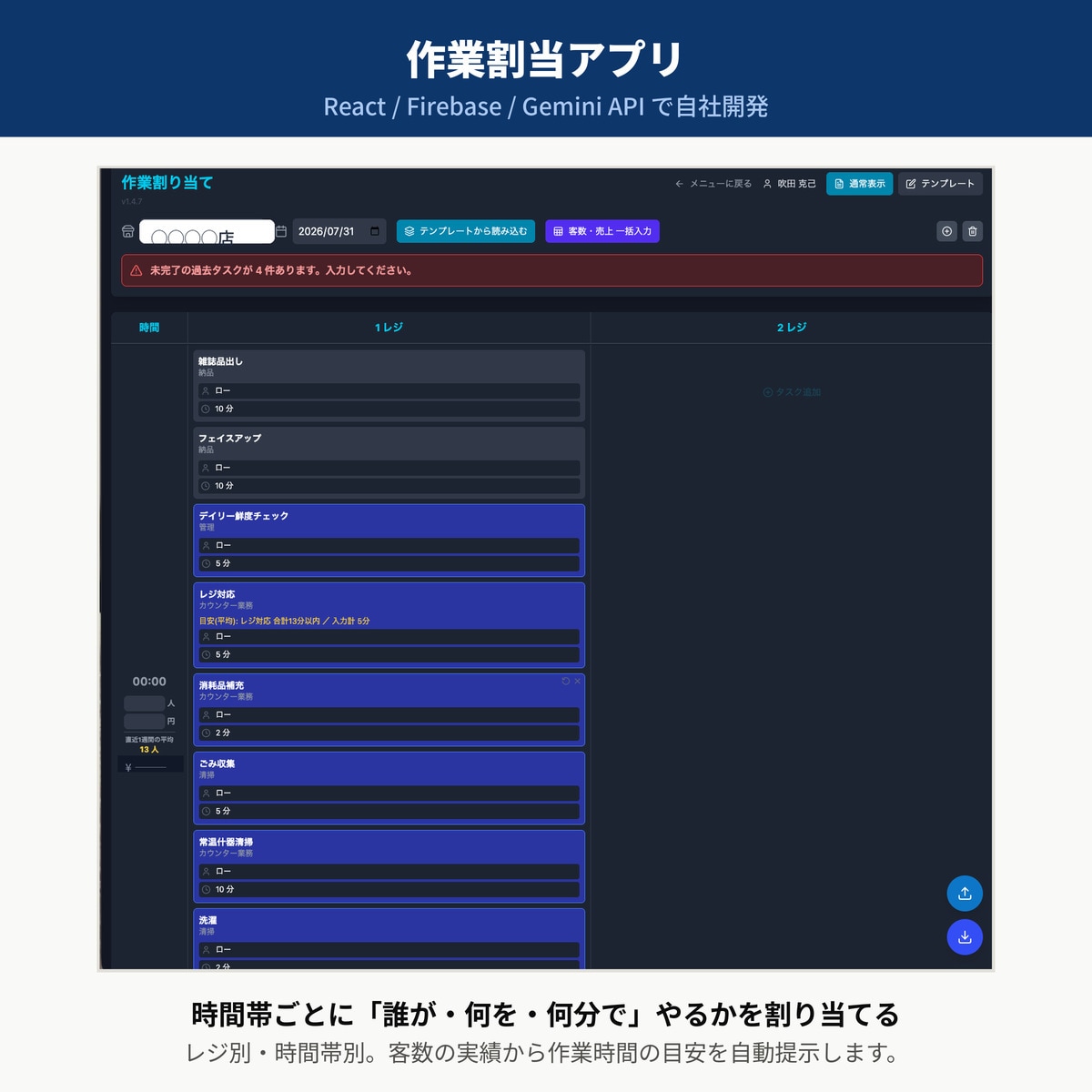Click the デイリー鮮度チェック task title
1092x1092 pixels.
pyautogui.click(x=244, y=516)
